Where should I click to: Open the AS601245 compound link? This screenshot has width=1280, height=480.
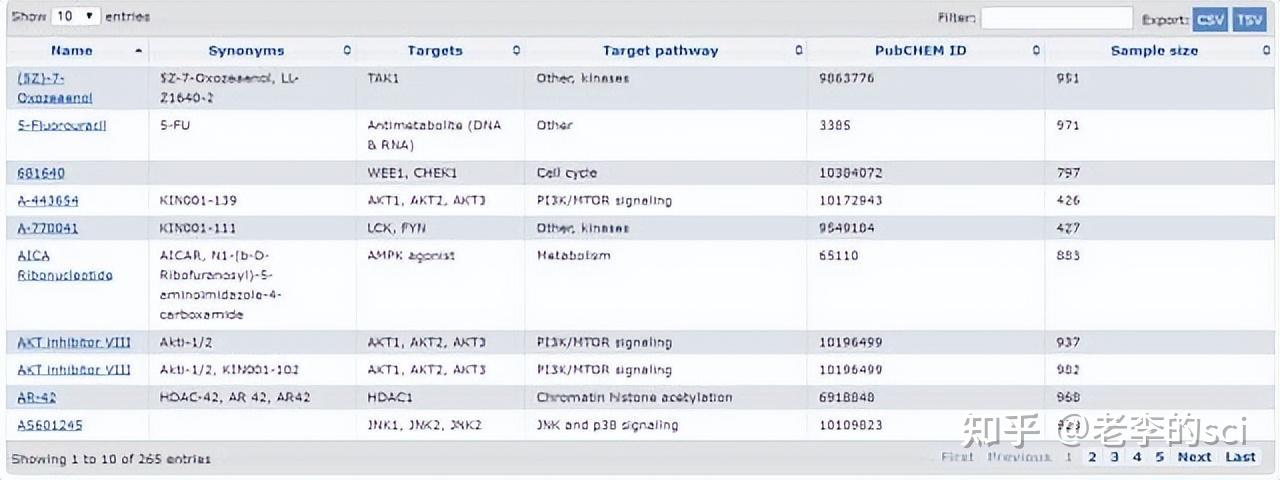click(x=50, y=425)
